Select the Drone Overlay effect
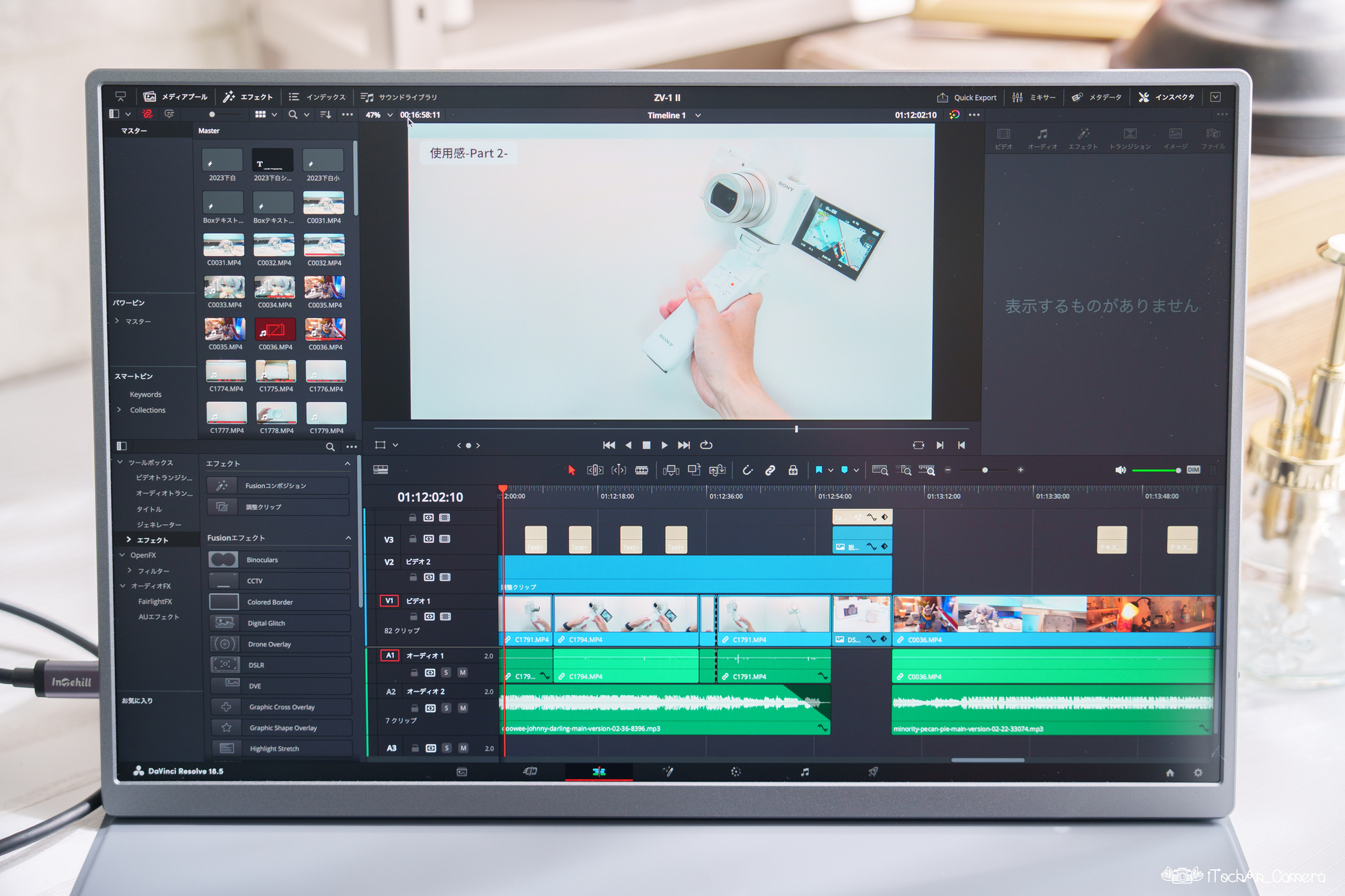 (x=280, y=644)
